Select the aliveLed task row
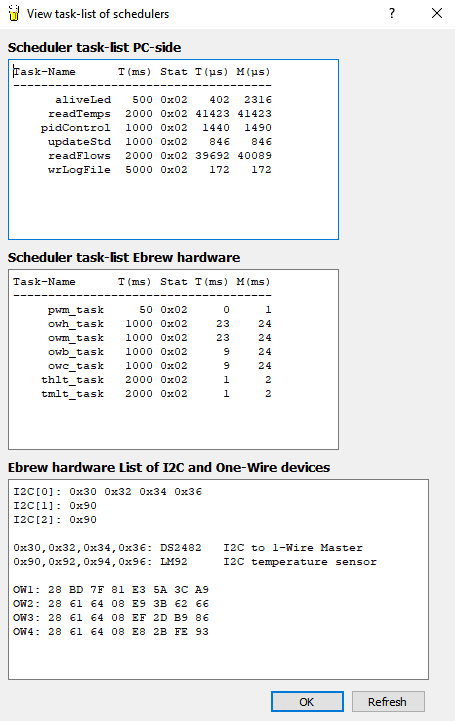 point(142,100)
